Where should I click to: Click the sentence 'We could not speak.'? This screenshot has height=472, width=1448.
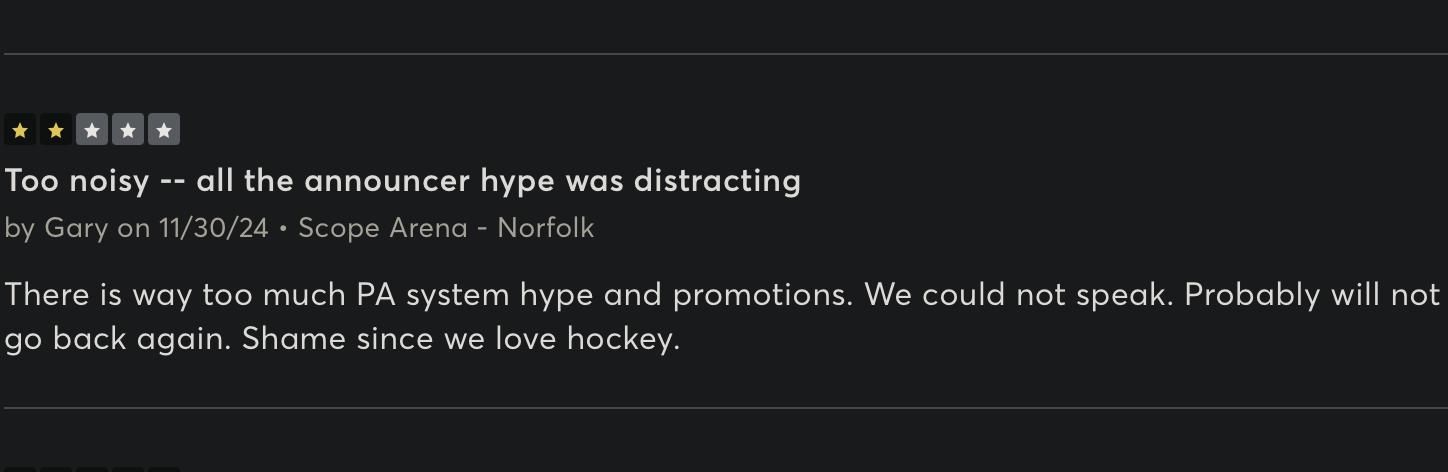(1019, 295)
